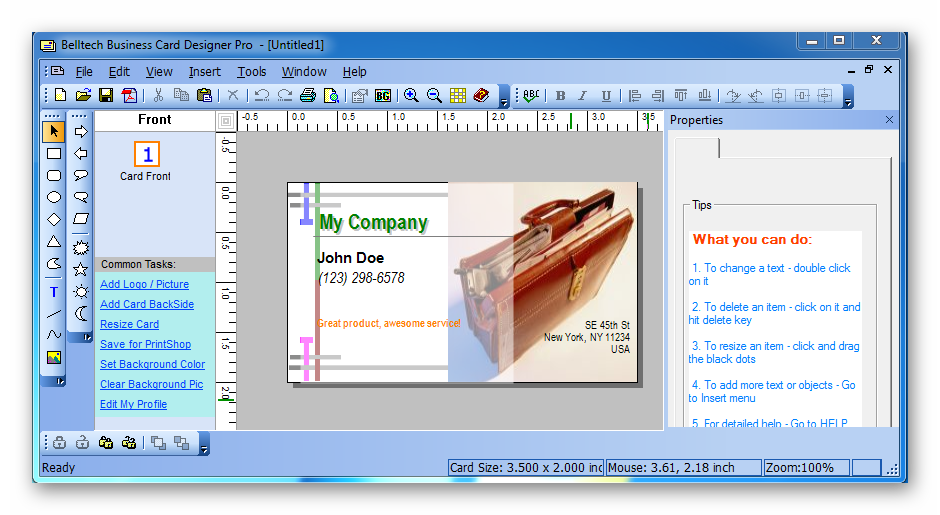Click the Set Background Color link
940x515 pixels.
click(x=152, y=364)
